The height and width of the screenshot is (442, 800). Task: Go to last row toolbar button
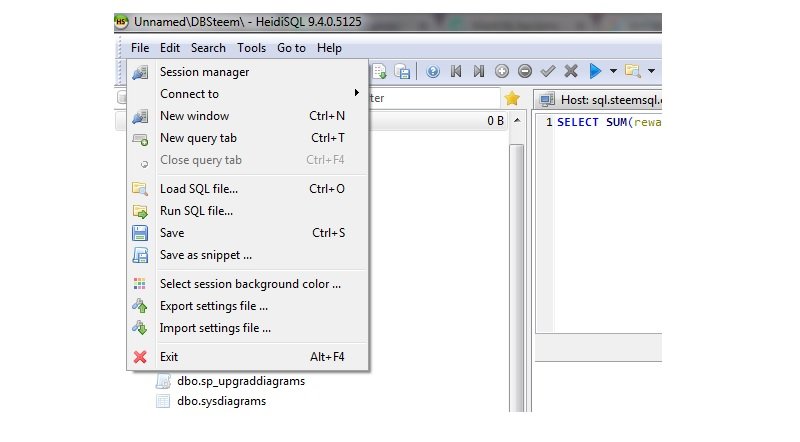pyautogui.click(x=479, y=71)
